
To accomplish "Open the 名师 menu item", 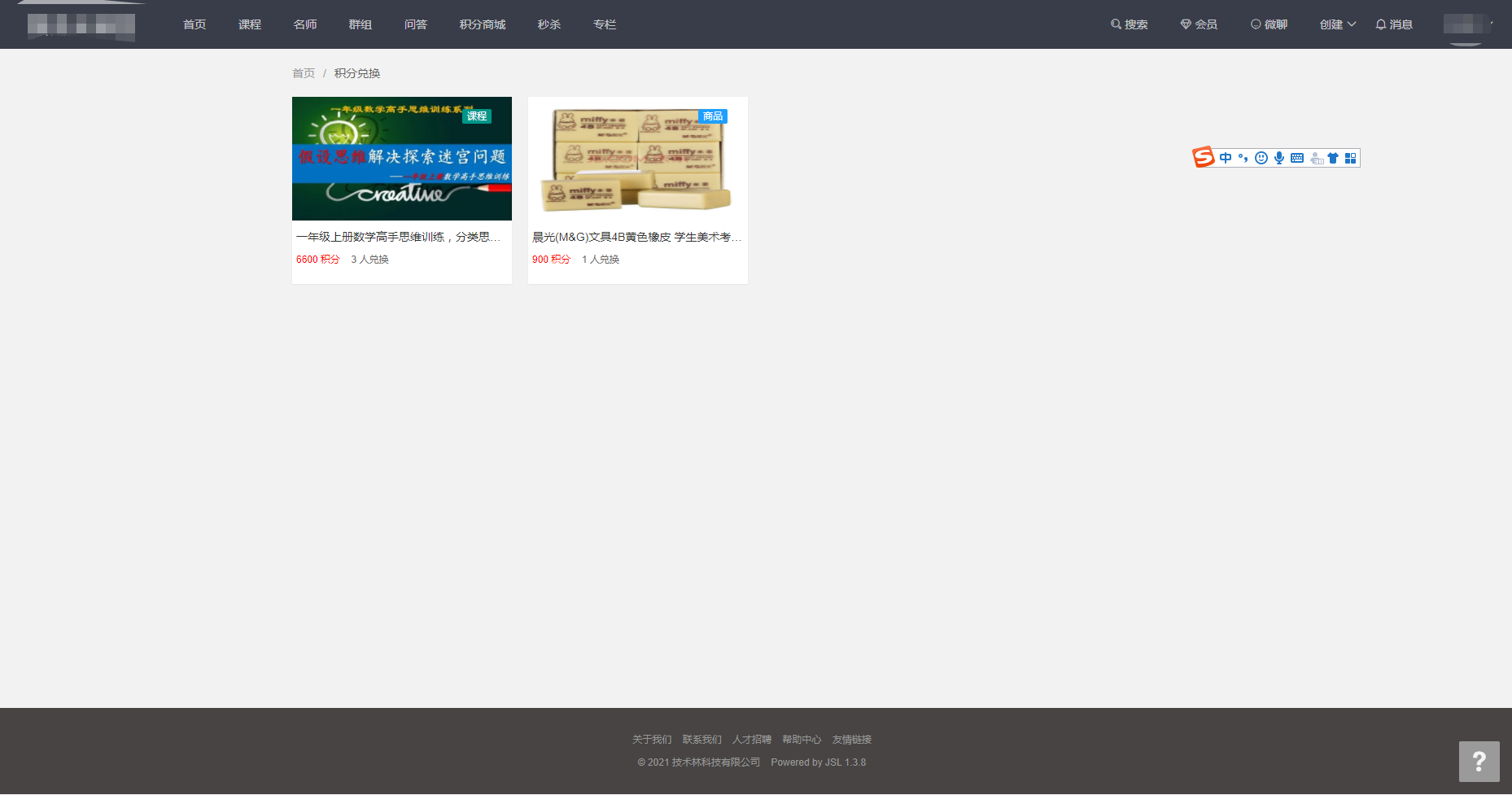I will point(305,24).
